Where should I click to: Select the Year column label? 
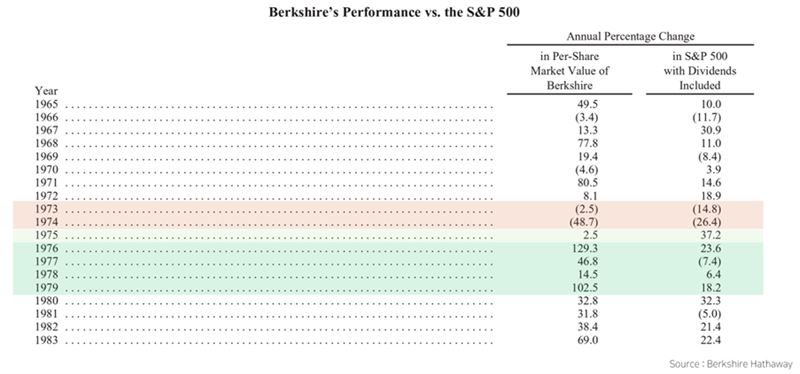46,91
